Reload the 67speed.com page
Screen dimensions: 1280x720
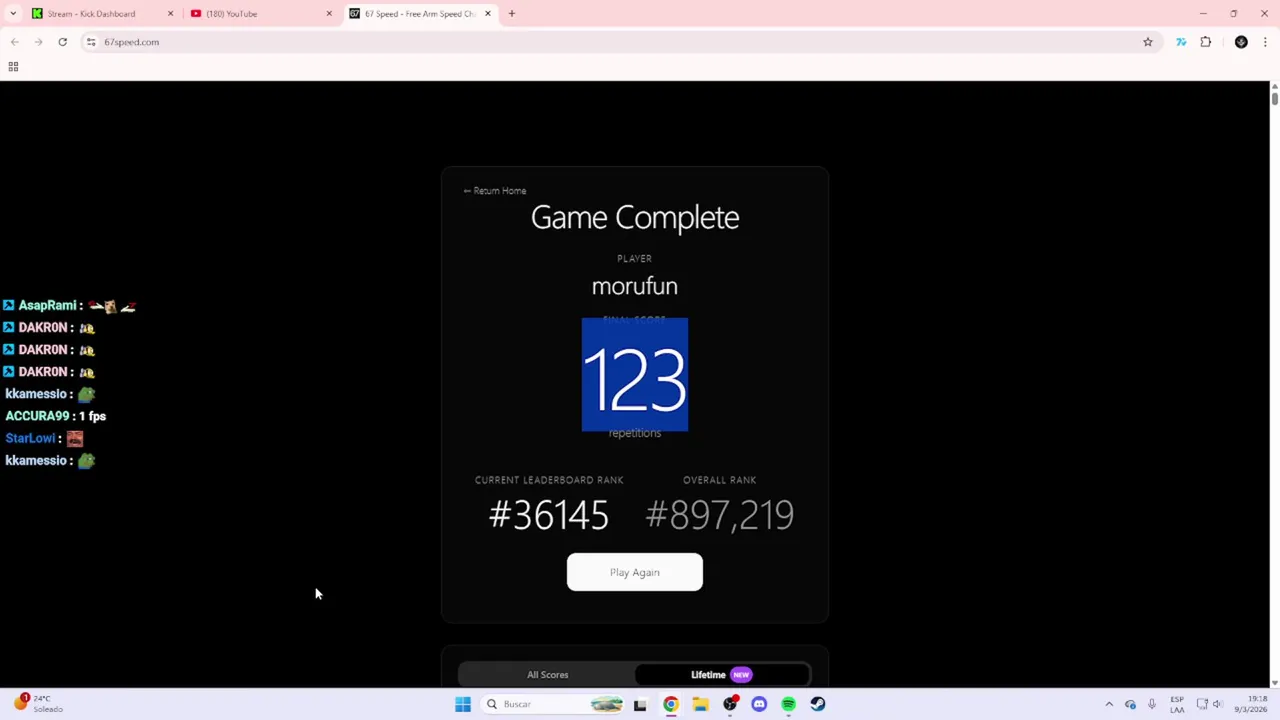coord(62,42)
